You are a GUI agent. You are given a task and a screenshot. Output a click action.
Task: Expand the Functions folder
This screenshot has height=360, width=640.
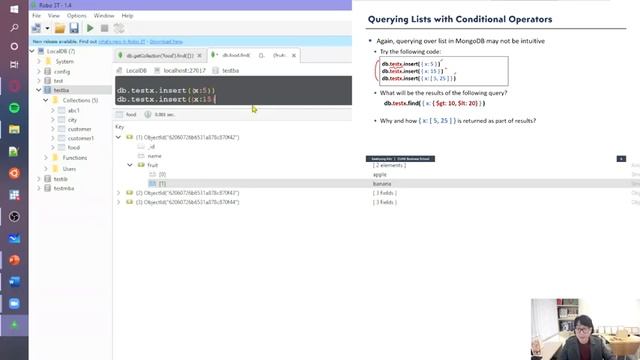[46, 158]
